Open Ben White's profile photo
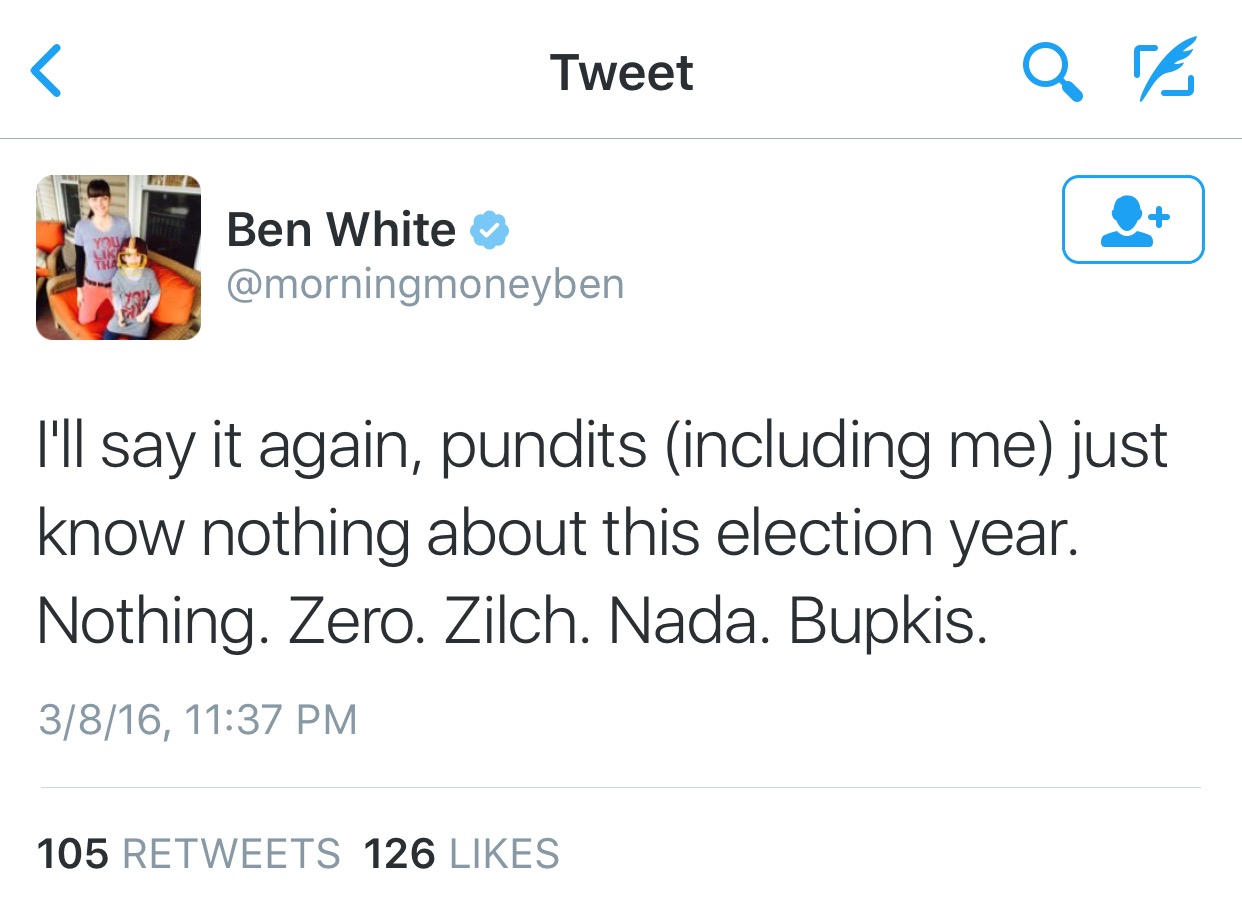This screenshot has width=1242, height=910. pos(118,257)
